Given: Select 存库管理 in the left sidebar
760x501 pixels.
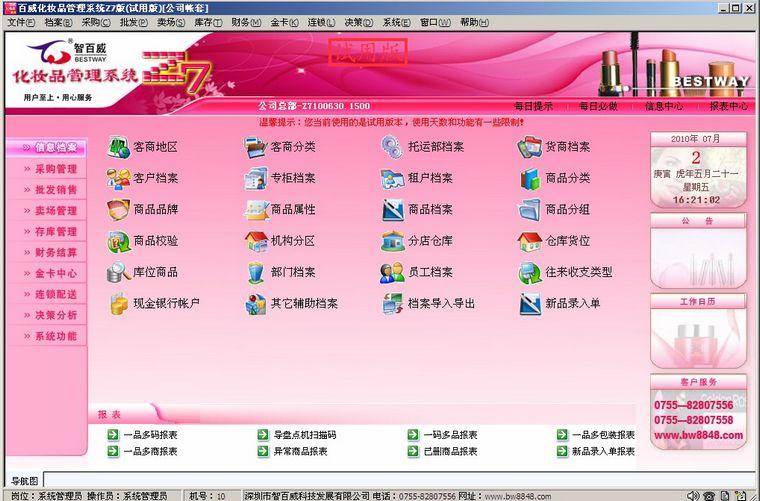Looking at the screenshot, I should (x=47, y=232).
